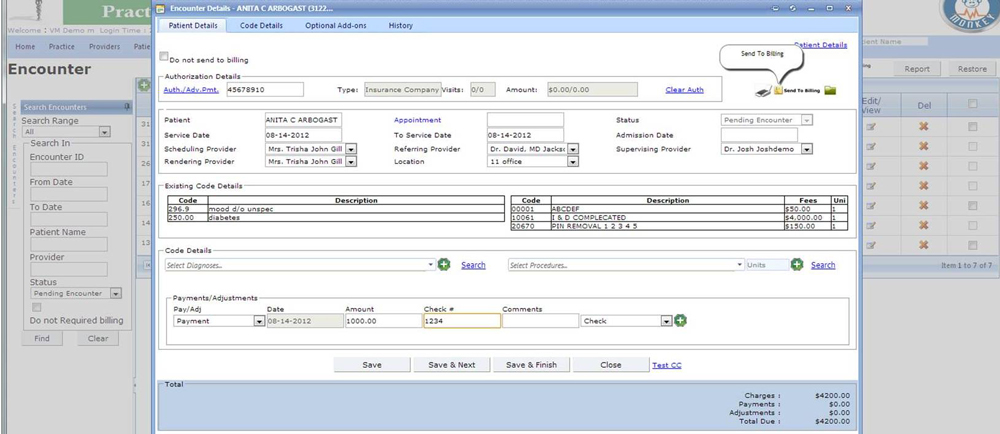Image resolution: width=1000 pixels, height=434 pixels.
Task: Open Status dropdown in Search Encounters panel
Action: click(x=115, y=294)
